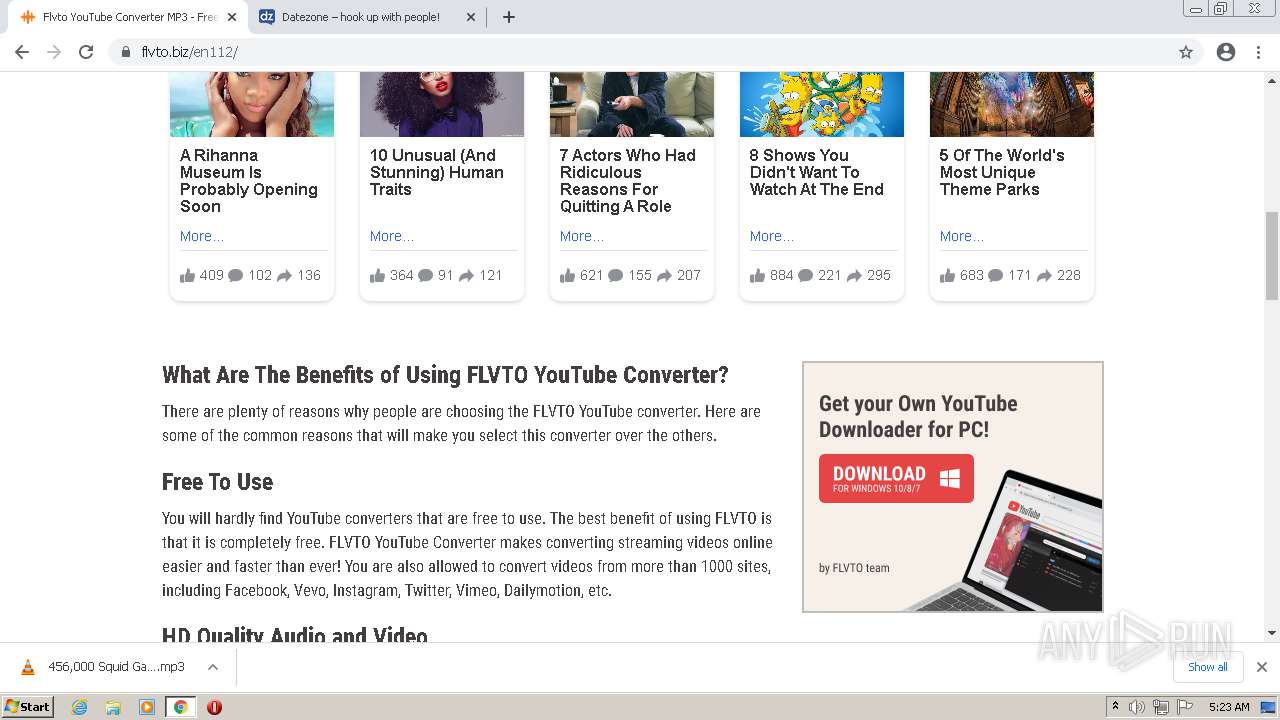Like the Rihanna Museum article thumbs-up icon
The width and height of the screenshot is (1280, 720).
coord(187,275)
